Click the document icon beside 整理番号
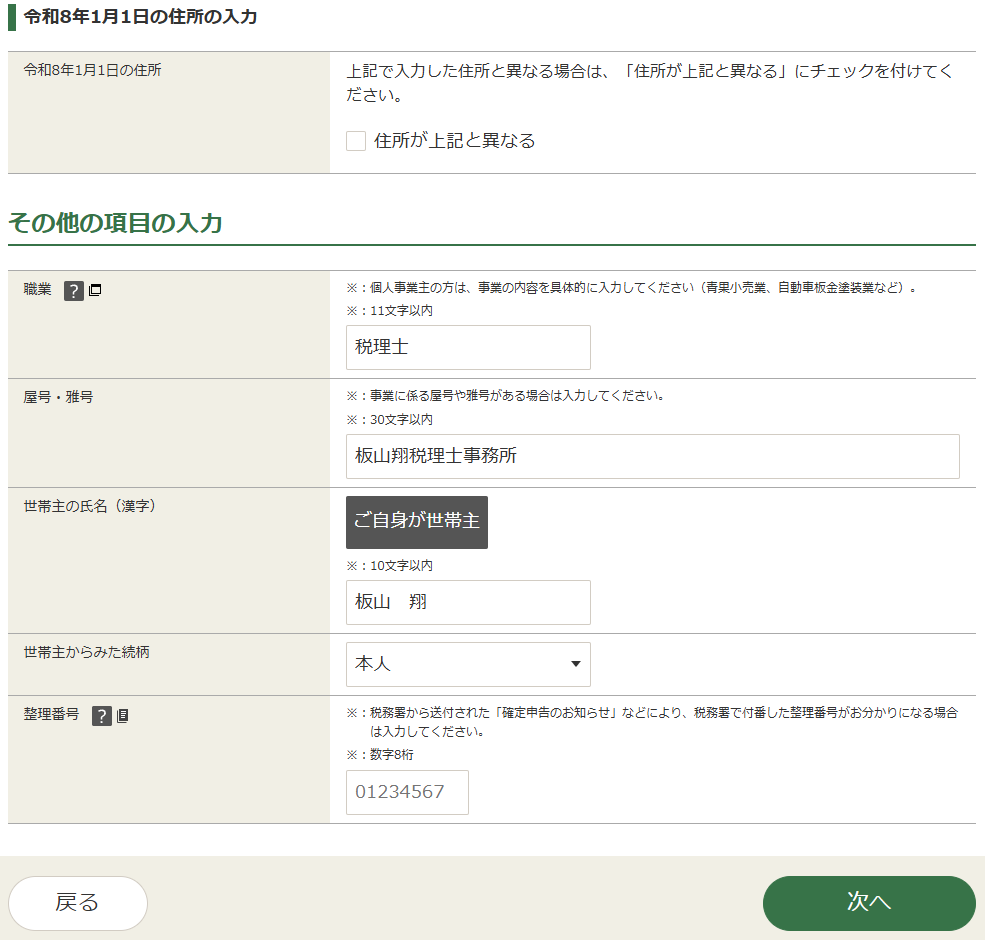985x940 pixels. coord(123,716)
